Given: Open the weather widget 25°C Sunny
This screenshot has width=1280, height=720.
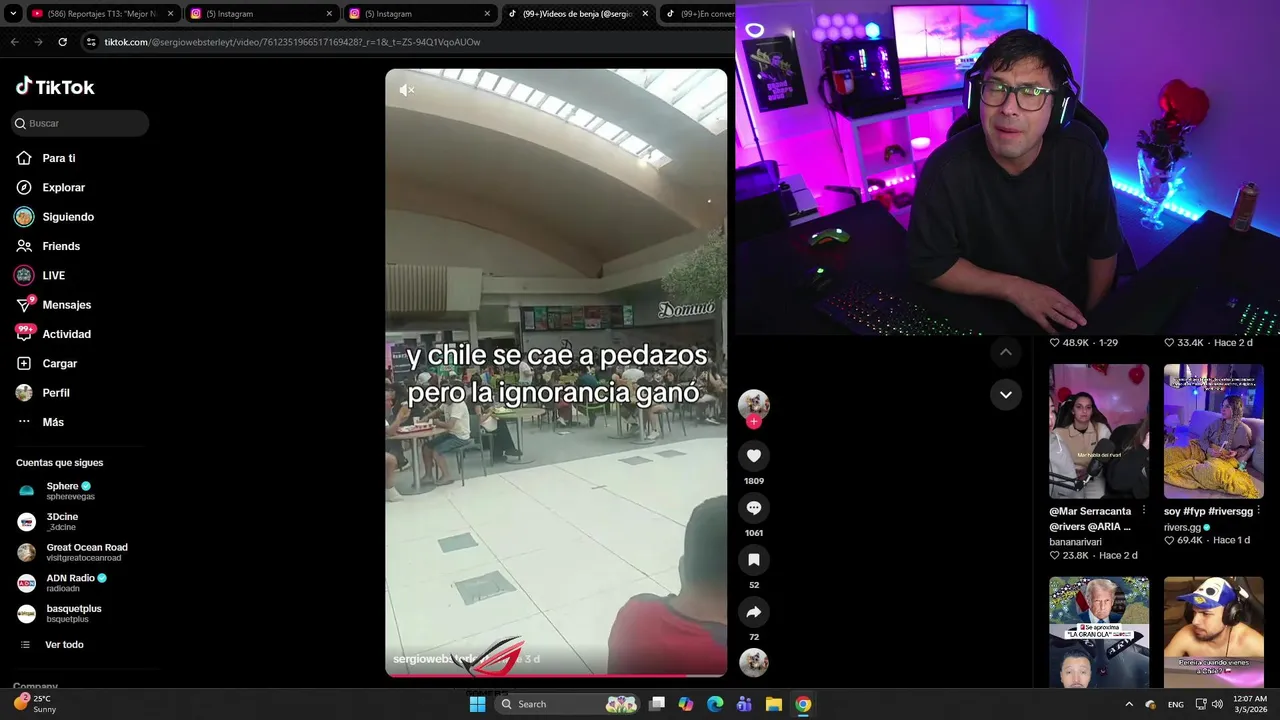Looking at the screenshot, I should 36,704.
